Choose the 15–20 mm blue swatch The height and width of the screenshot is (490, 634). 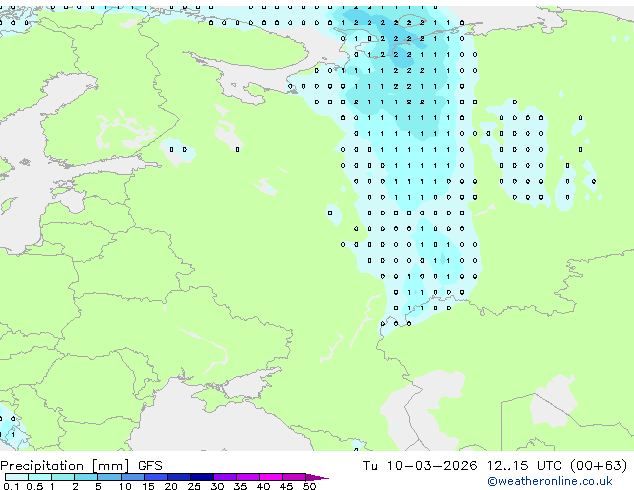point(156,477)
